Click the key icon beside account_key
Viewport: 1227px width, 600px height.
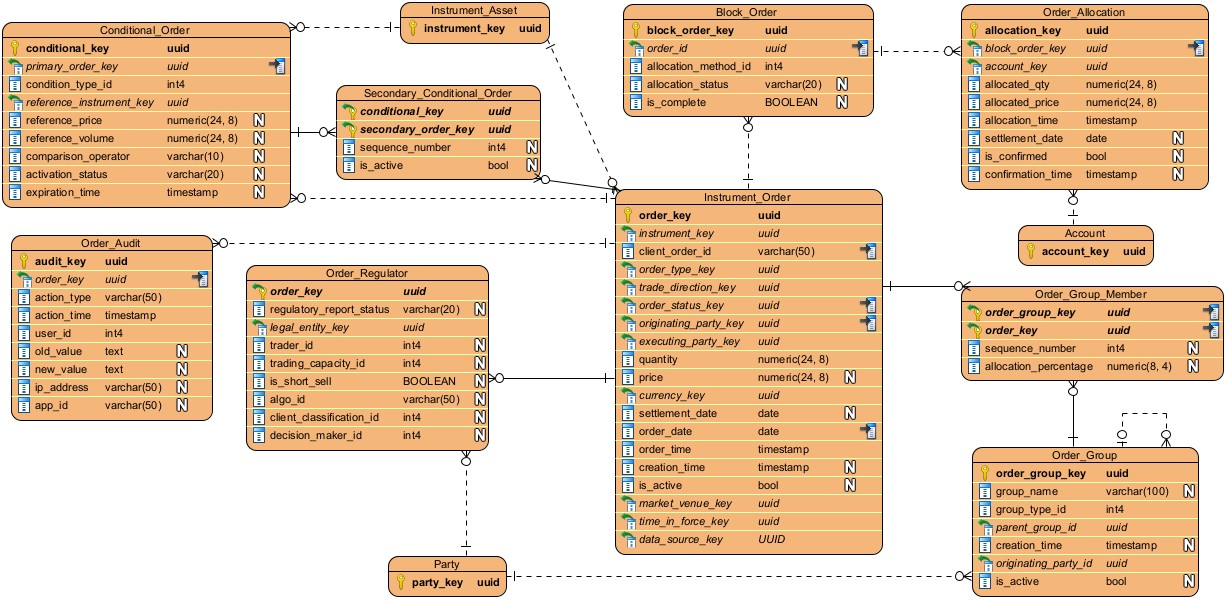tap(1030, 252)
